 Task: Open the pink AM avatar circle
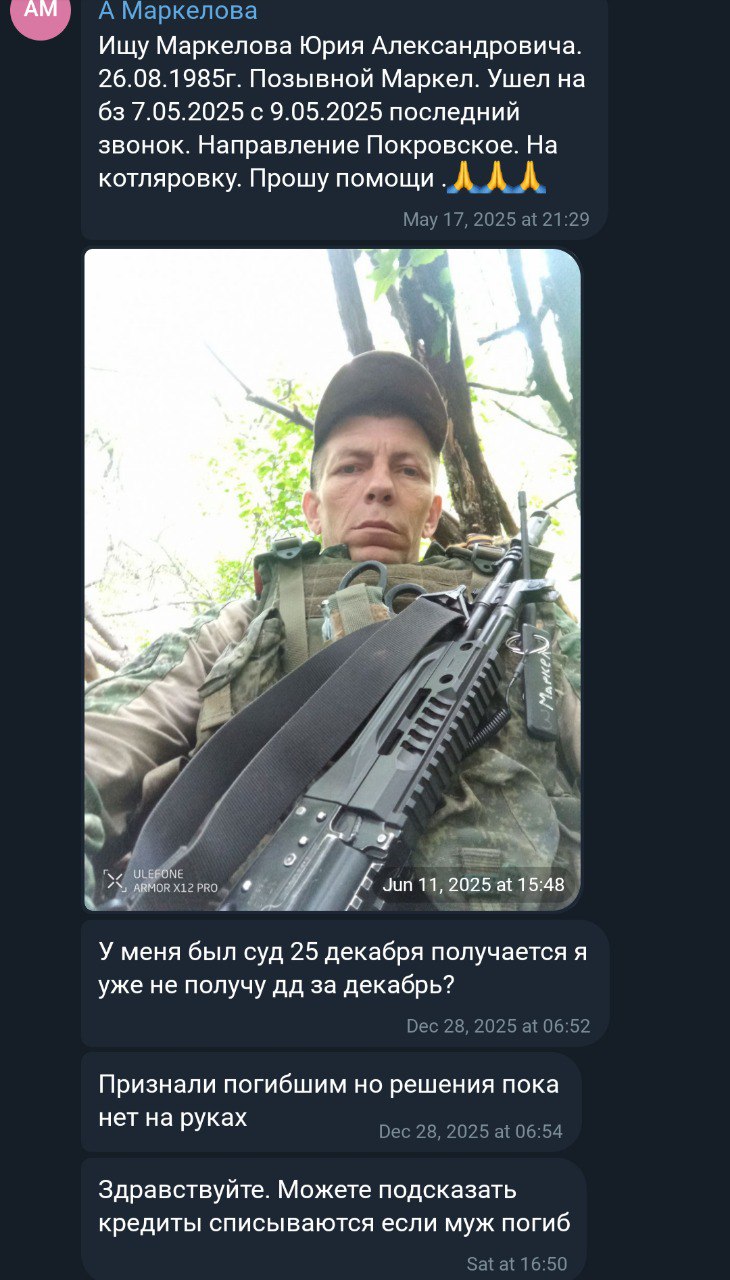pos(40,12)
